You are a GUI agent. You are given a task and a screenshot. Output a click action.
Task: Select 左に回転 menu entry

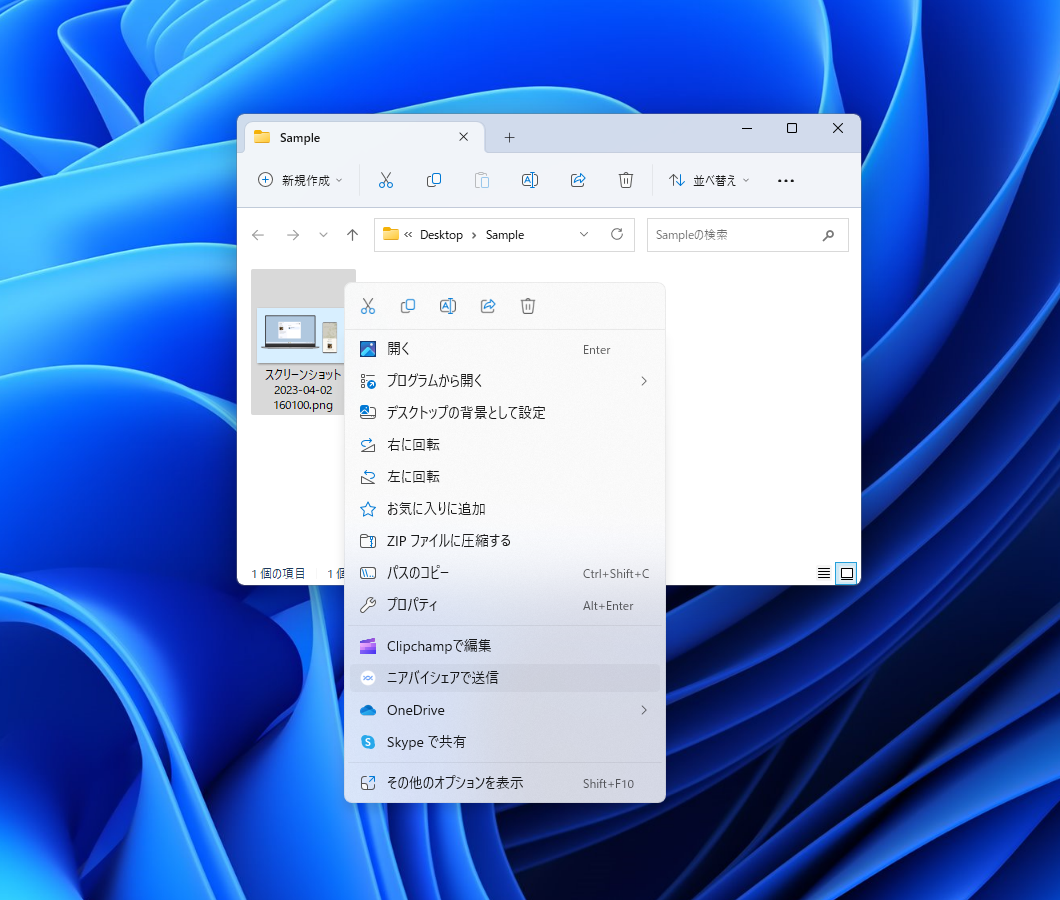click(x=505, y=477)
